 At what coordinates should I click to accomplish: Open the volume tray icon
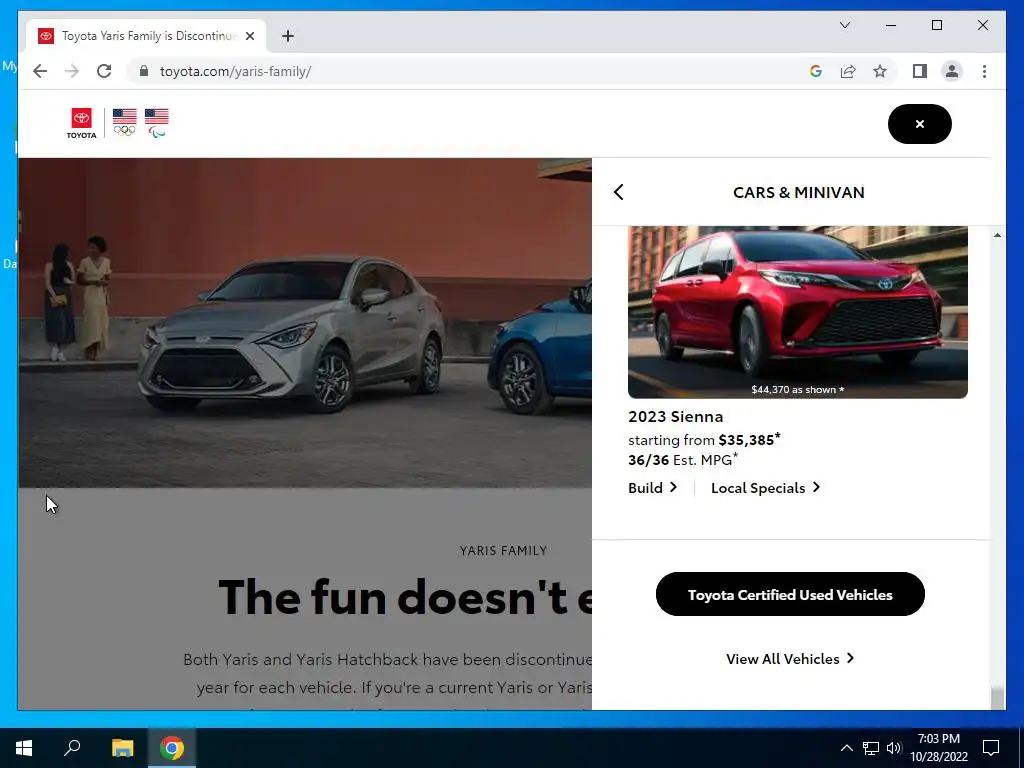click(894, 748)
